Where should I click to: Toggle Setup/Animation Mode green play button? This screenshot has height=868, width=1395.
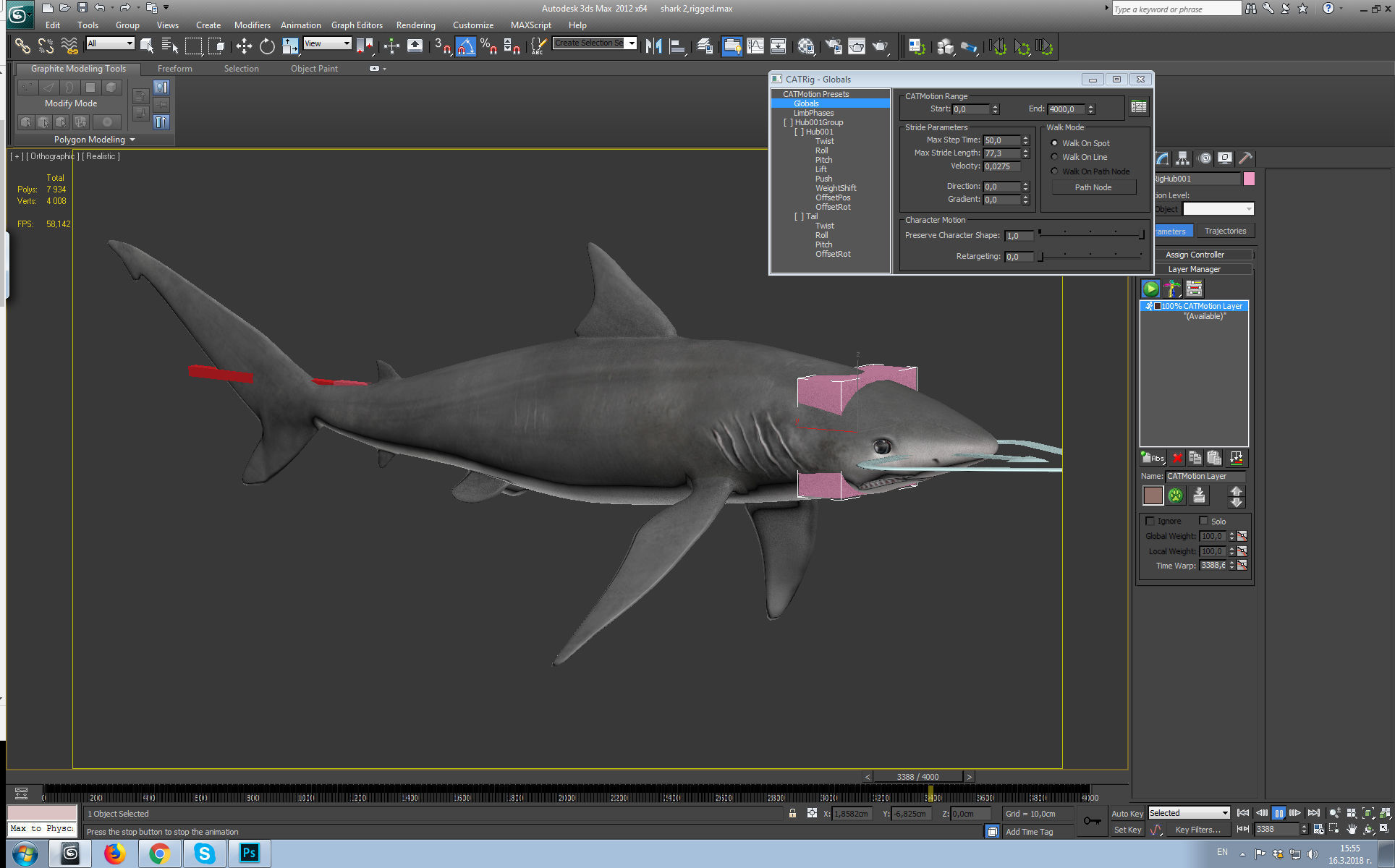pyautogui.click(x=1150, y=289)
